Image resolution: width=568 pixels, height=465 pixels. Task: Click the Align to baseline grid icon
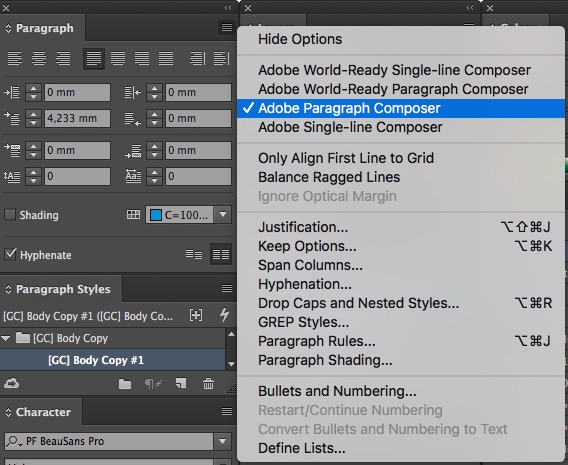click(x=221, y=255)
